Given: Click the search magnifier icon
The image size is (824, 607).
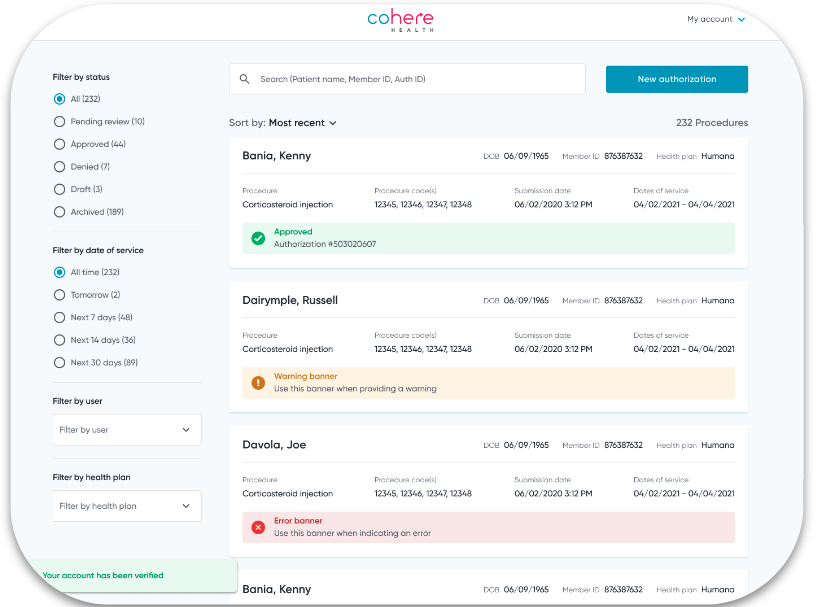Looking at the screenshot, I should (244, 79).
